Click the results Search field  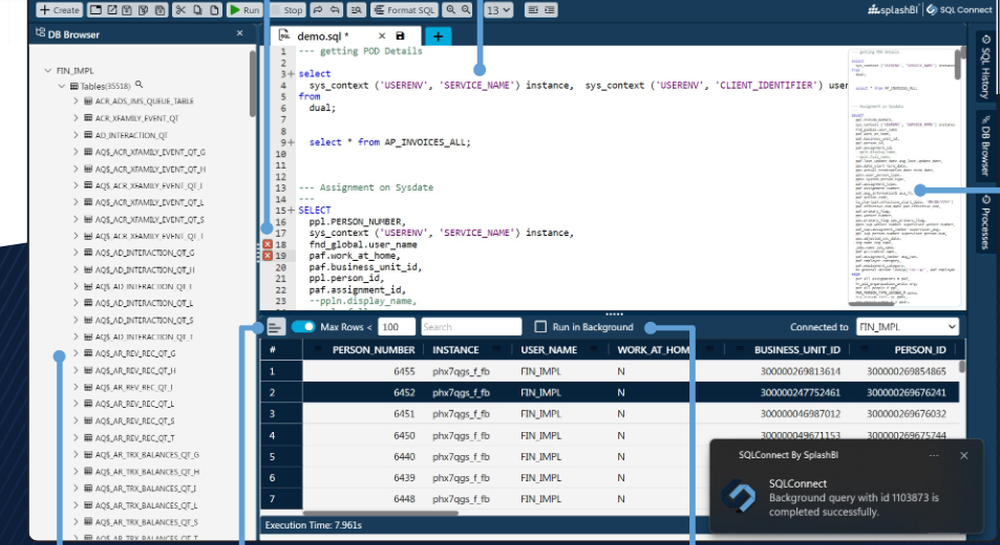pyautogui.click(x=471, y=327)
